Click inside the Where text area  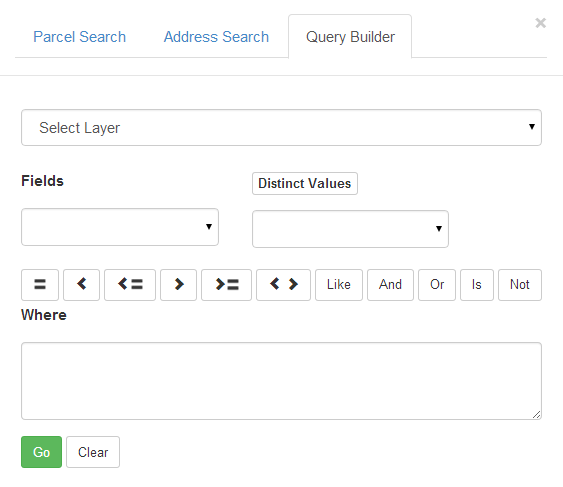point(282,381)
